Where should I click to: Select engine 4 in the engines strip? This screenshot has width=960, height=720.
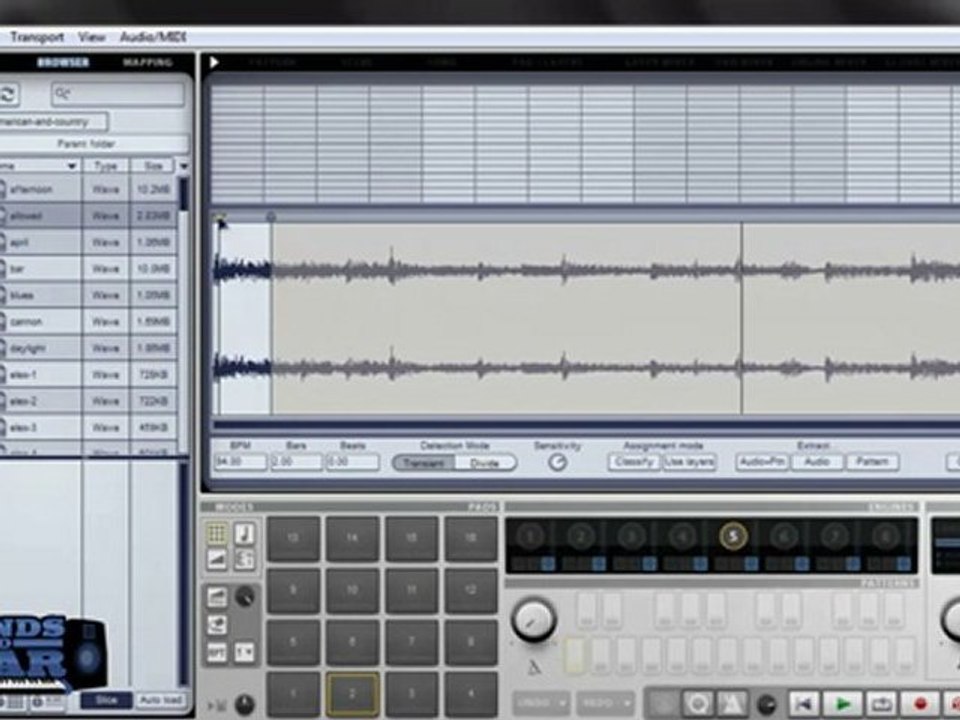pos(682,537)
